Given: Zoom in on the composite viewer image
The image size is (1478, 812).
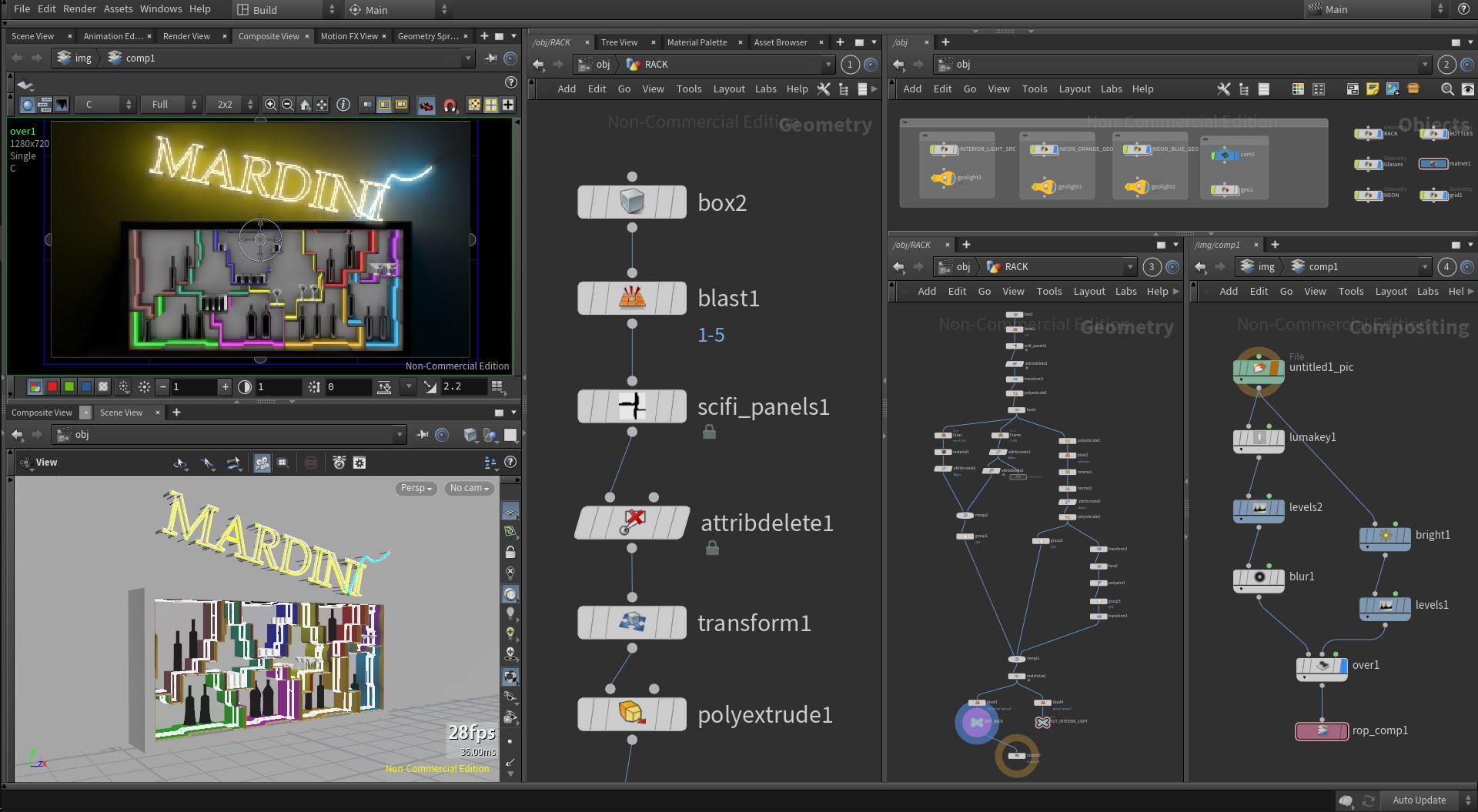Looking at the screenshot, I should 271,105.
